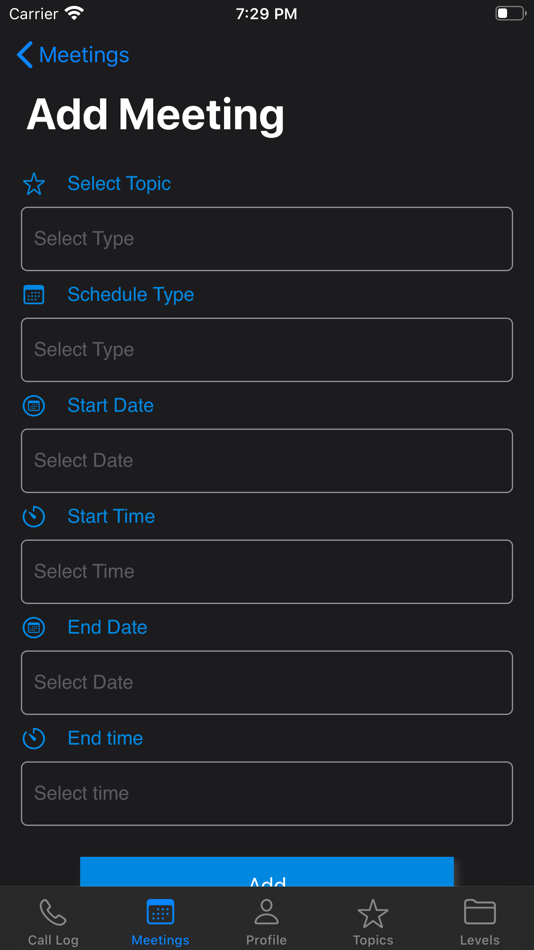Viewport: 534px width, 950px height.
Task: Open the Select Topic type dropdown field
Action: coord(267,239)
